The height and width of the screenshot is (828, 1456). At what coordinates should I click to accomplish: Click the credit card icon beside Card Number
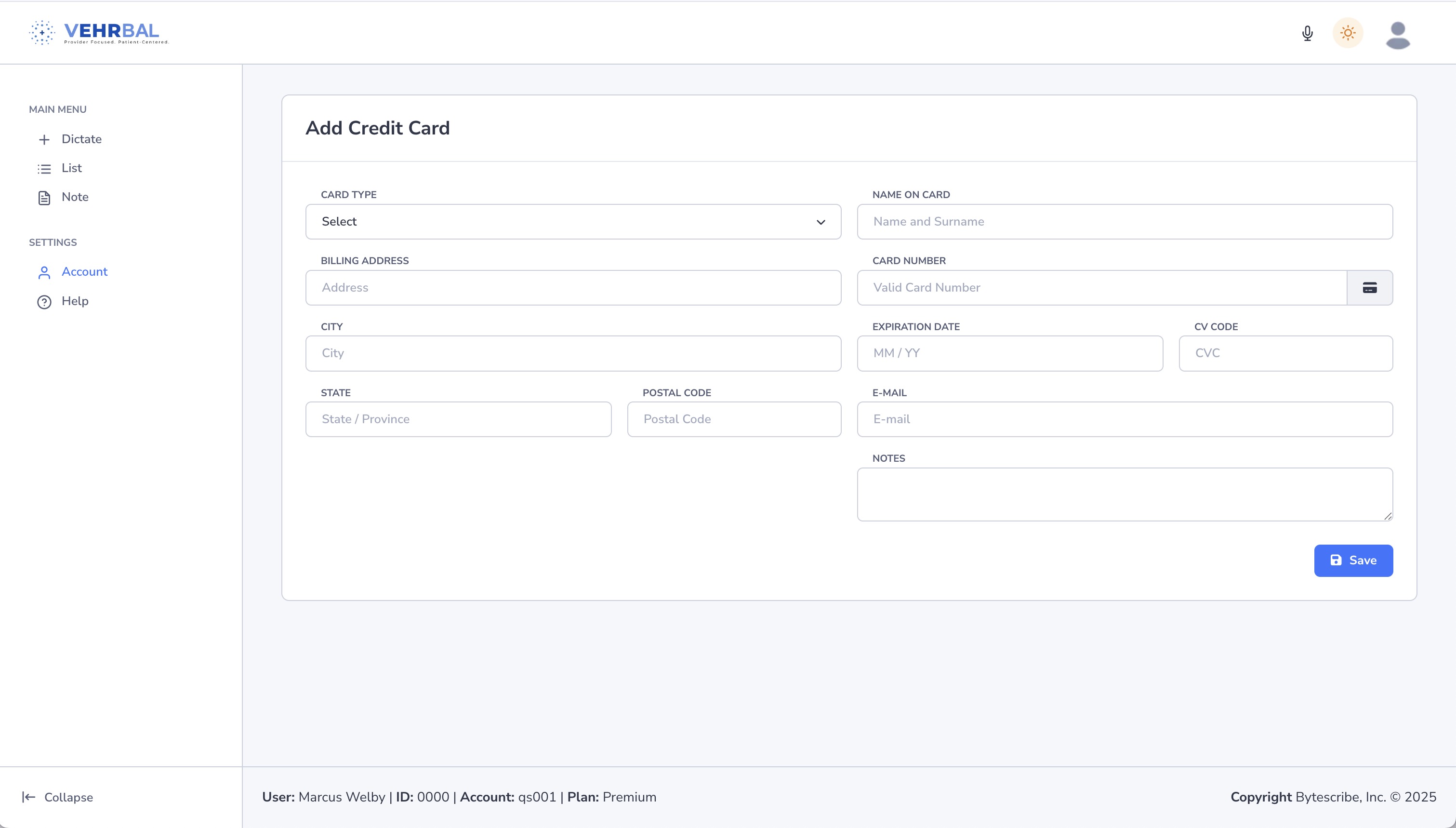pyautogui.click(x=1370, y=287)
